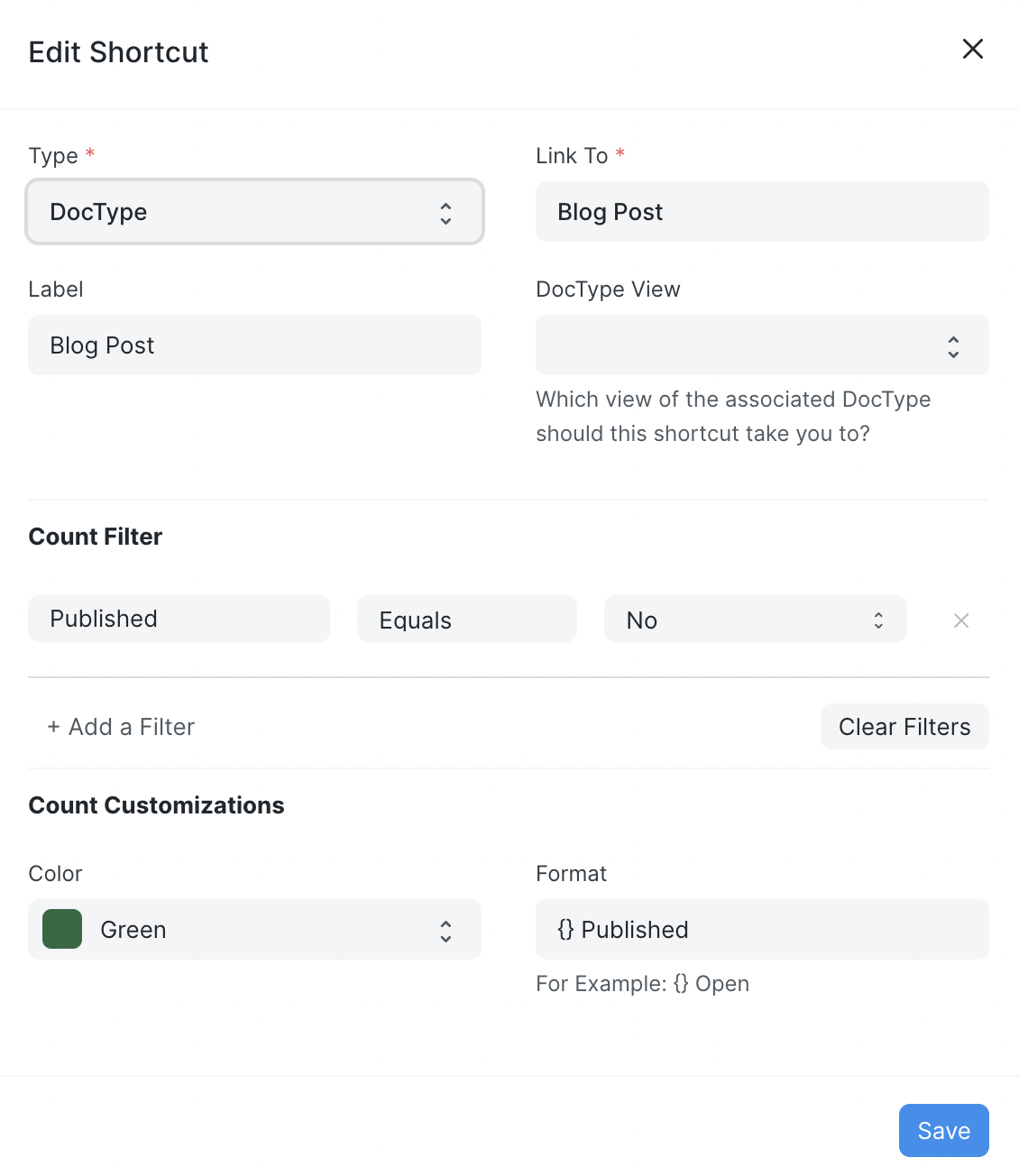The height and width of the screenshot is (1176, 1019).
Task: Click the green color swatch next to Green
Action: pos(61,929)
